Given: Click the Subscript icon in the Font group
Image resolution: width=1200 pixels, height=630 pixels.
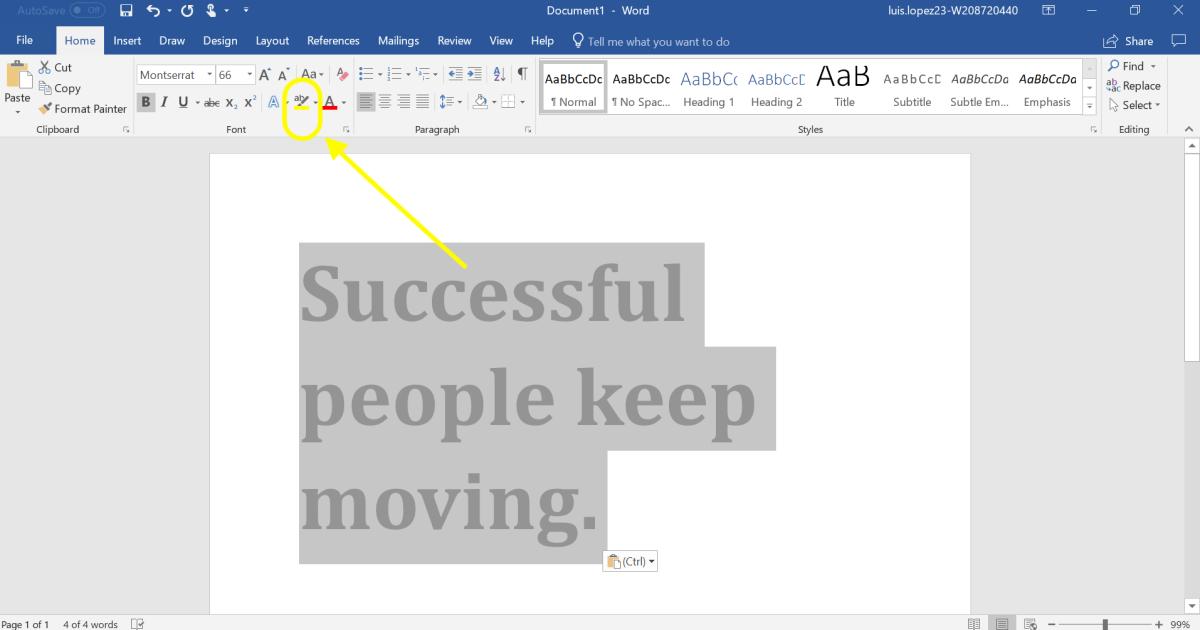Looking at the screenshot, I should (x=231, y=102).
